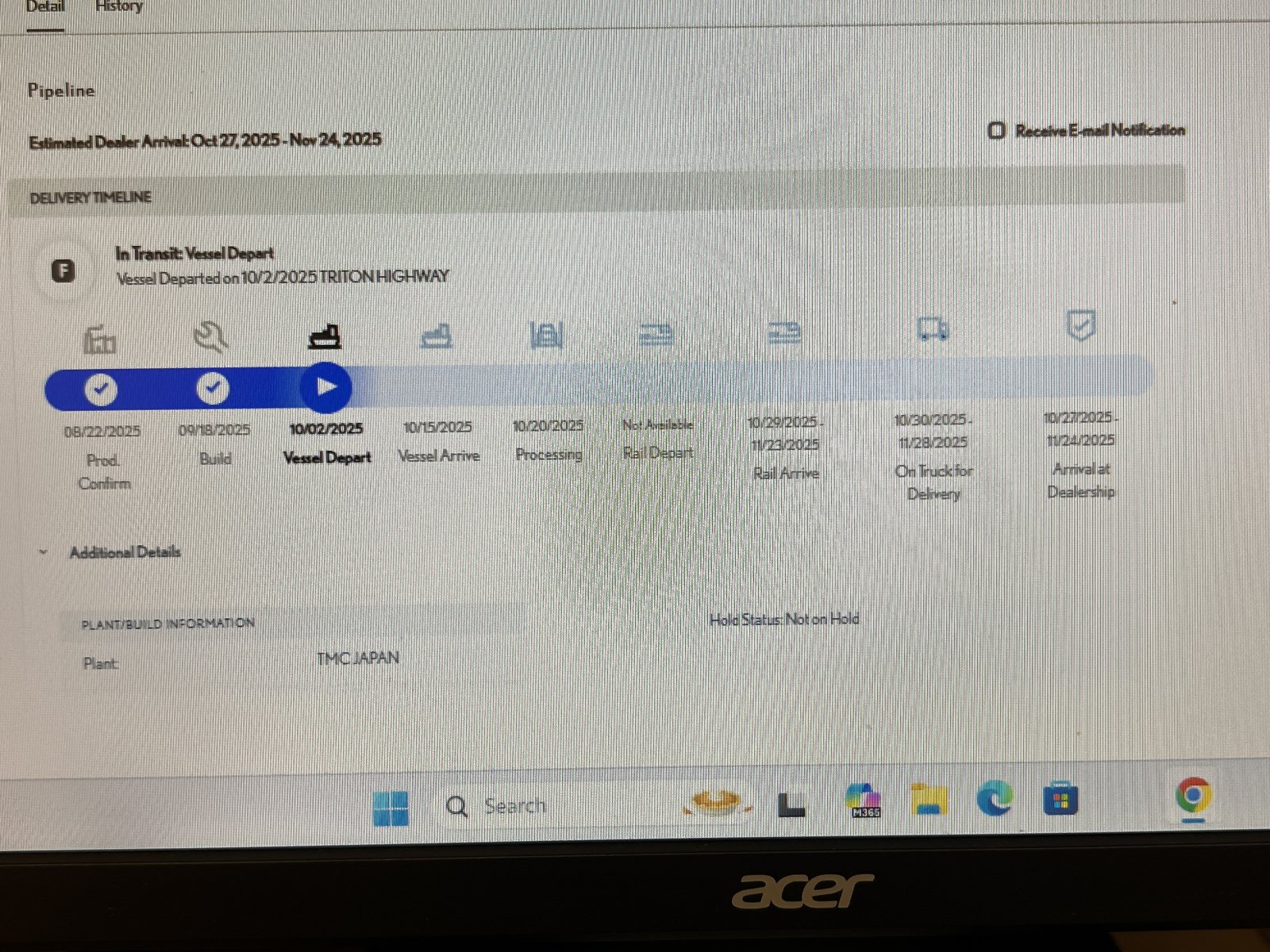Click the Build wrench icon

[x=211, y=337]
